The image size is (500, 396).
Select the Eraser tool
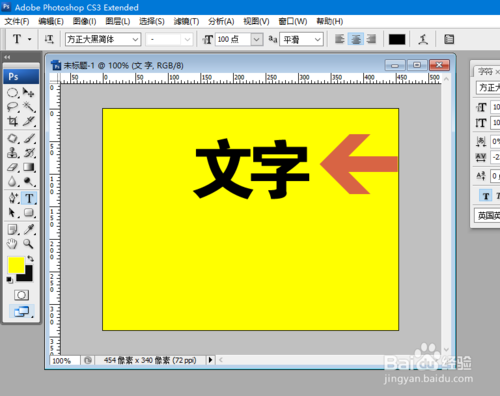[13, 167]
